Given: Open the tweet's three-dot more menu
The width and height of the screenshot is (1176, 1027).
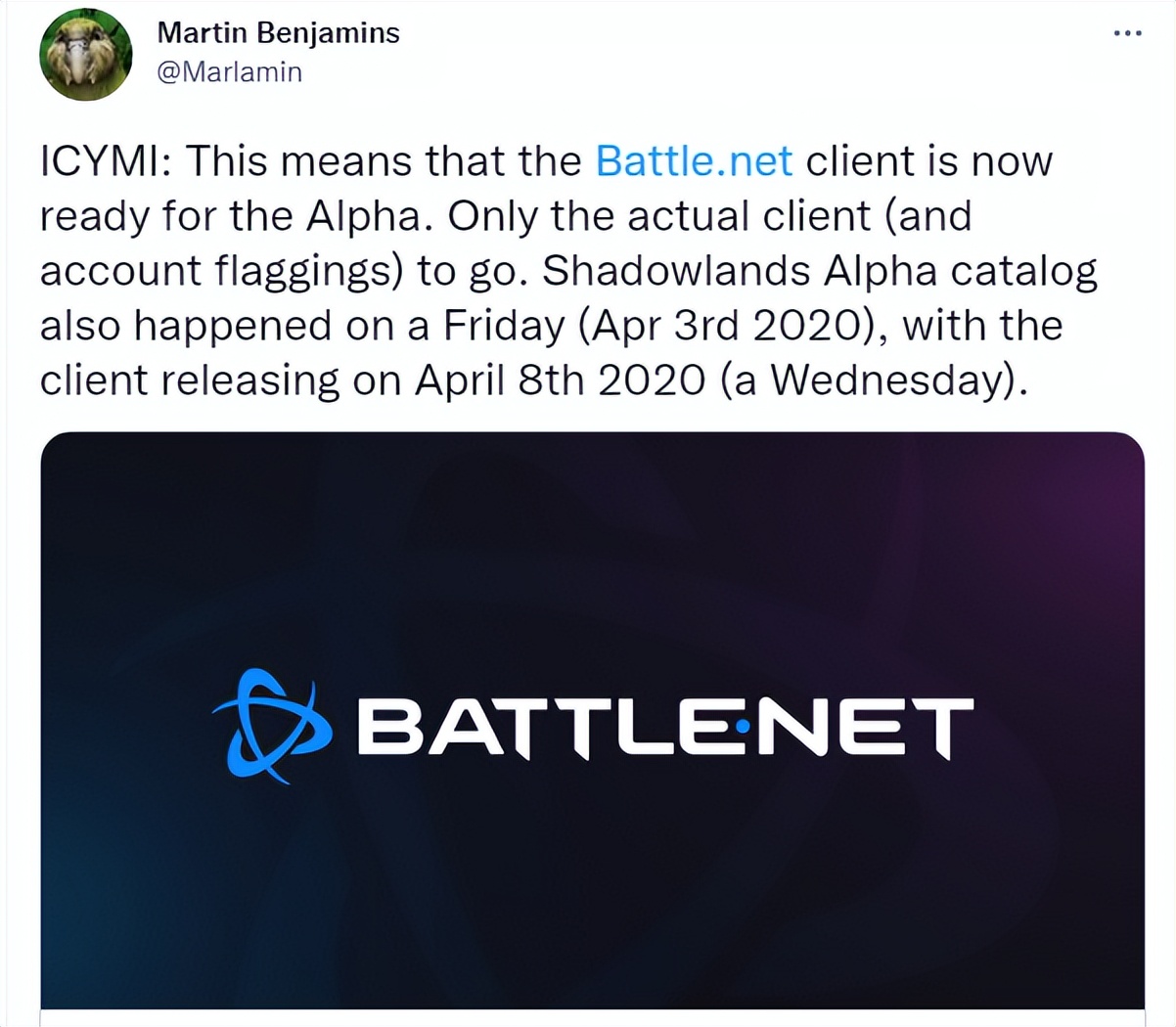Looking at the screenshot, I should click(1127, 34).
